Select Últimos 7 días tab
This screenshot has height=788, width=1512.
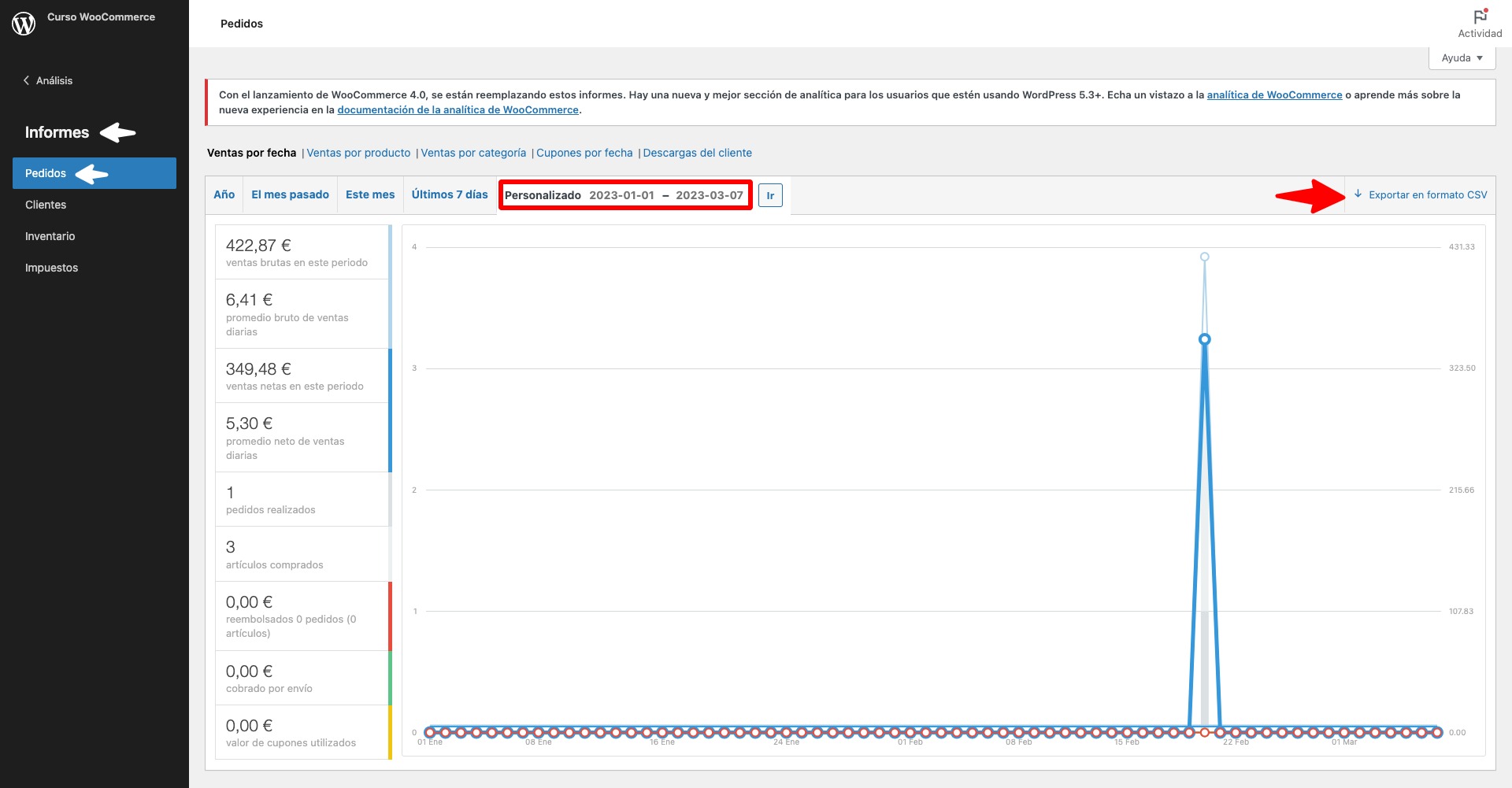pos(450,194)
